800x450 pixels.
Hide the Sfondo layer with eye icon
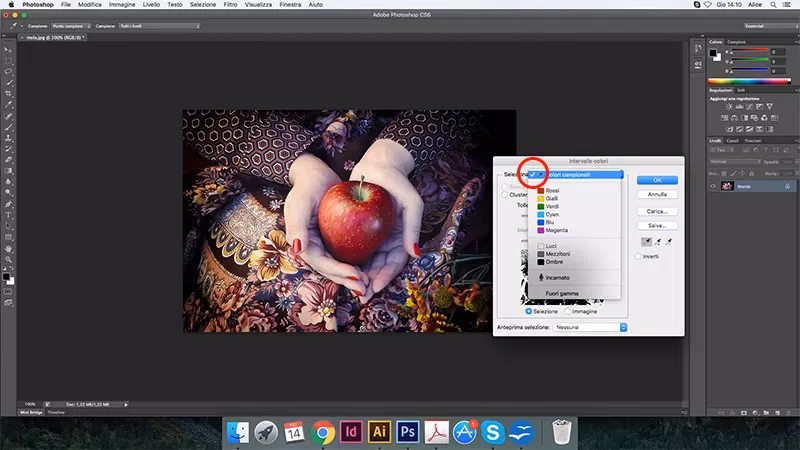[713, 186]
